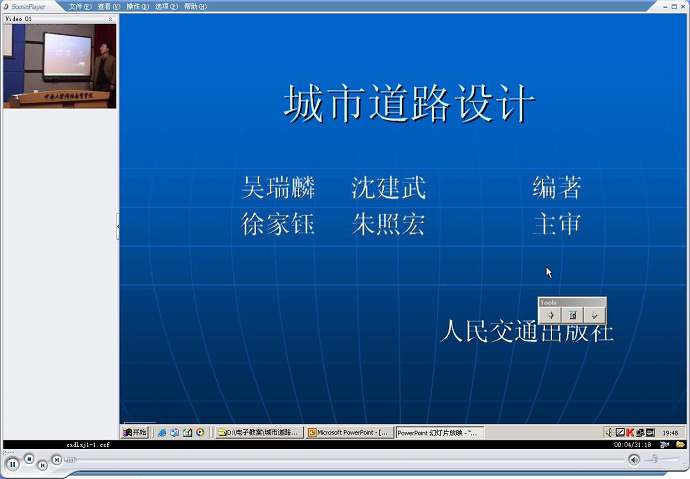This screenshot has width=690, height=479.
Task: Click the 主审 label on slide
Action: [557, 224]
